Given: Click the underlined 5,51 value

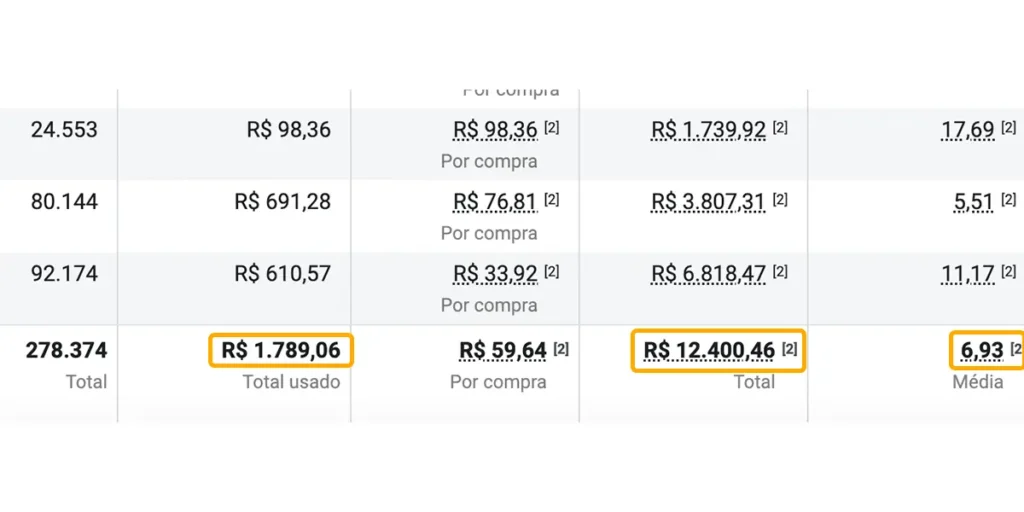Looking at the screenshot, I should coord(973,202).
